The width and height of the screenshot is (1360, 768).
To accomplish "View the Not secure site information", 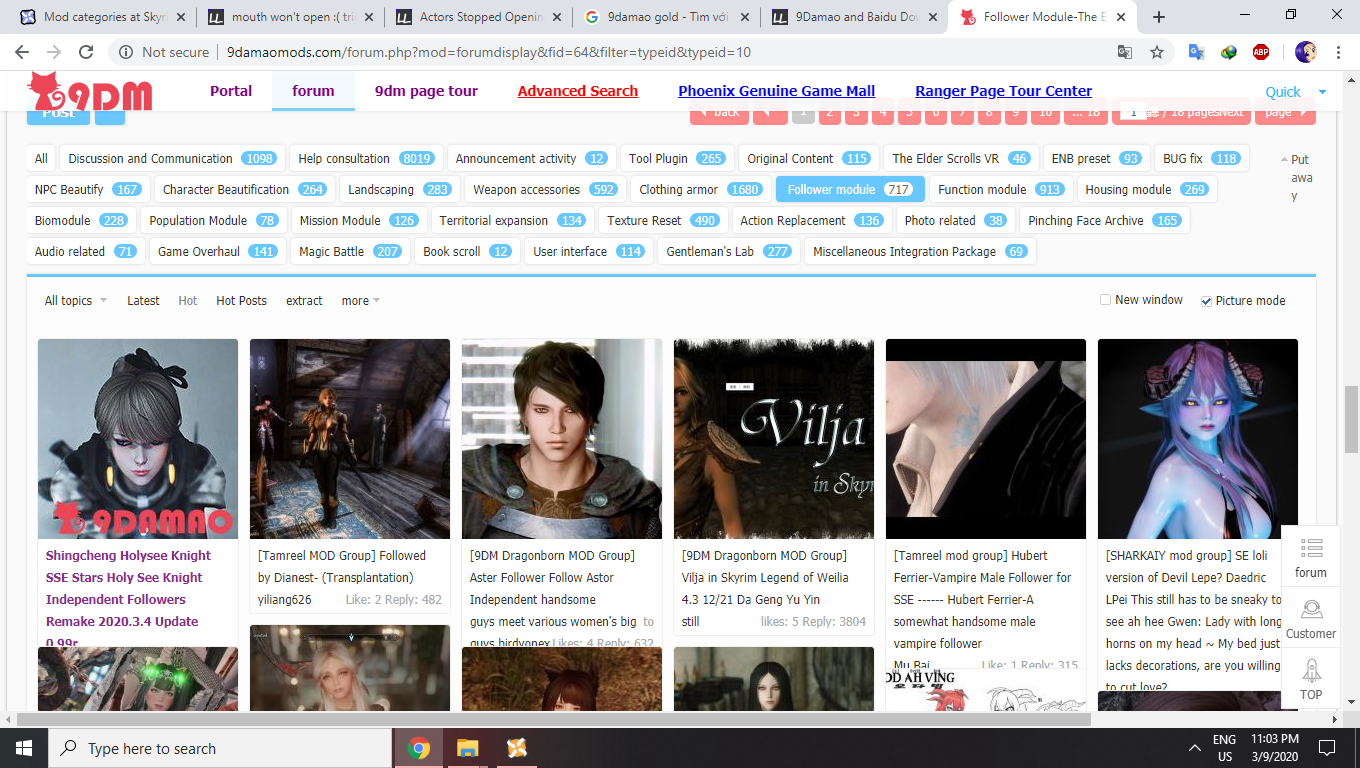I will click(x=164, y=52).
